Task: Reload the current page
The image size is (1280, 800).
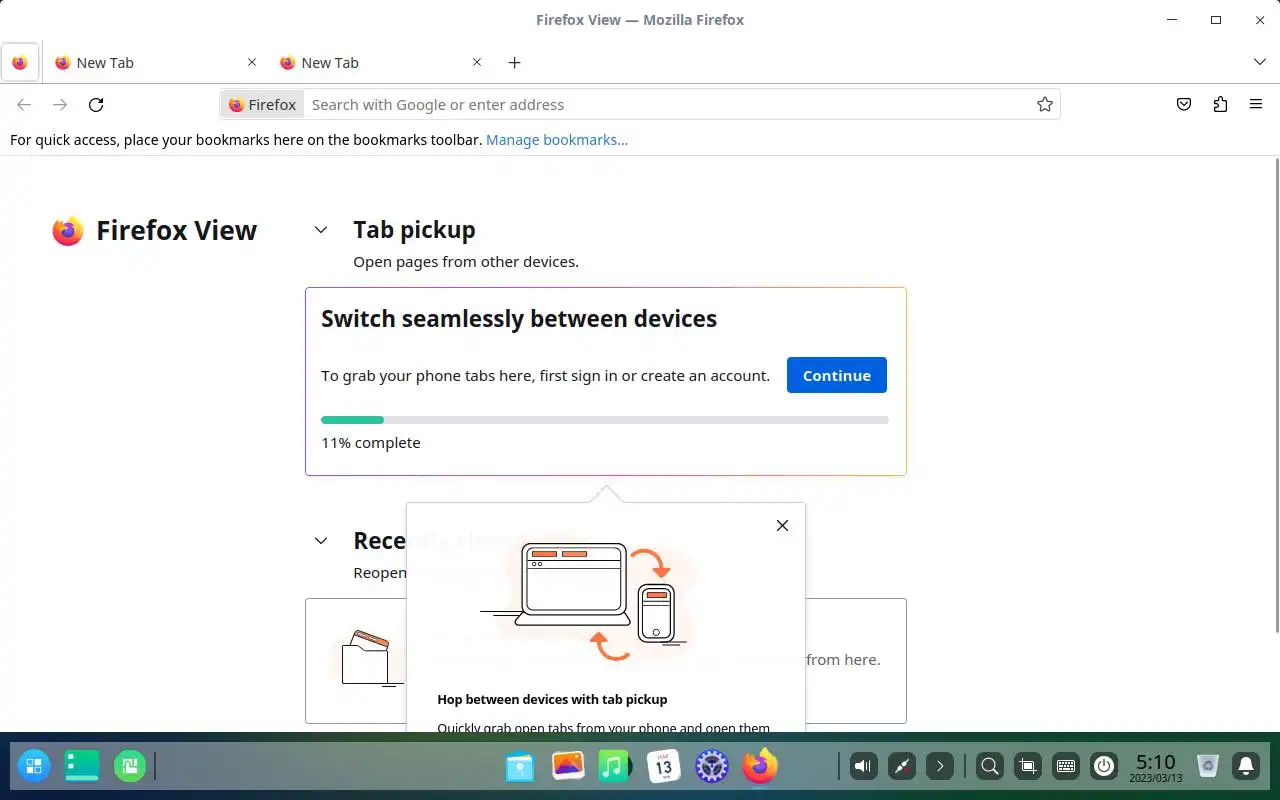Action: tap(96, 104)
